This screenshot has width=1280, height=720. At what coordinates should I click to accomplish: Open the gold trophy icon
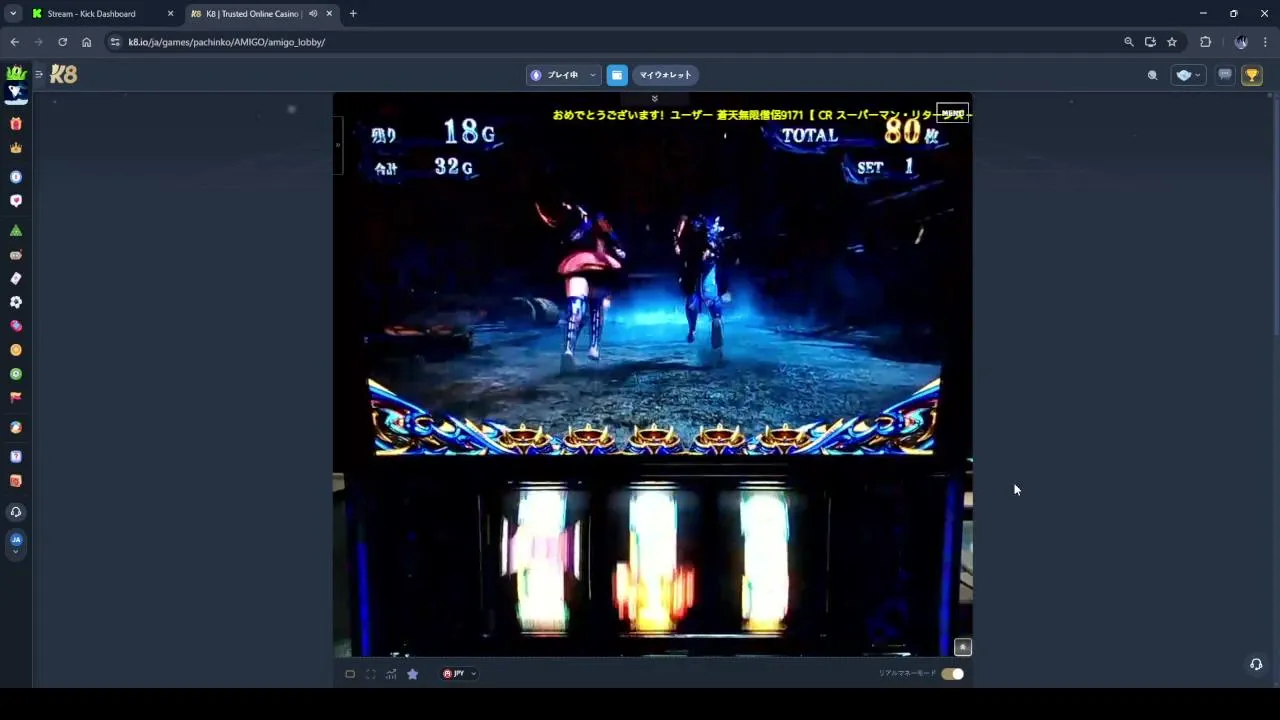click(1251, 75)
